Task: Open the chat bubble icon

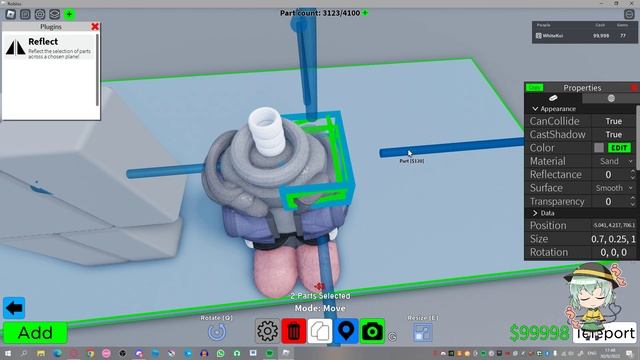Action: coord(25,14)
